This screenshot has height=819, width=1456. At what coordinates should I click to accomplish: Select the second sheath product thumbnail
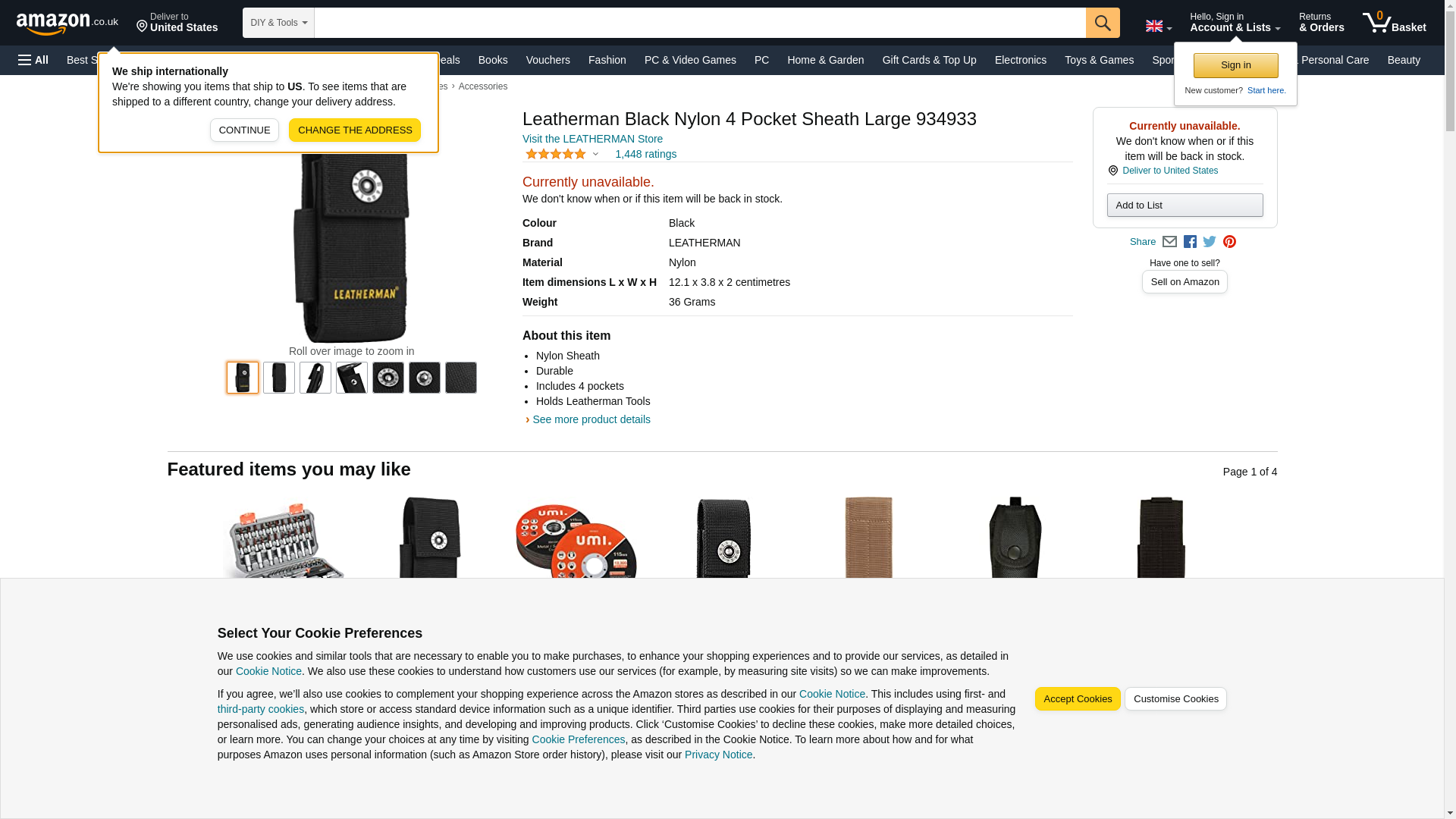click(x=279, y=378)
